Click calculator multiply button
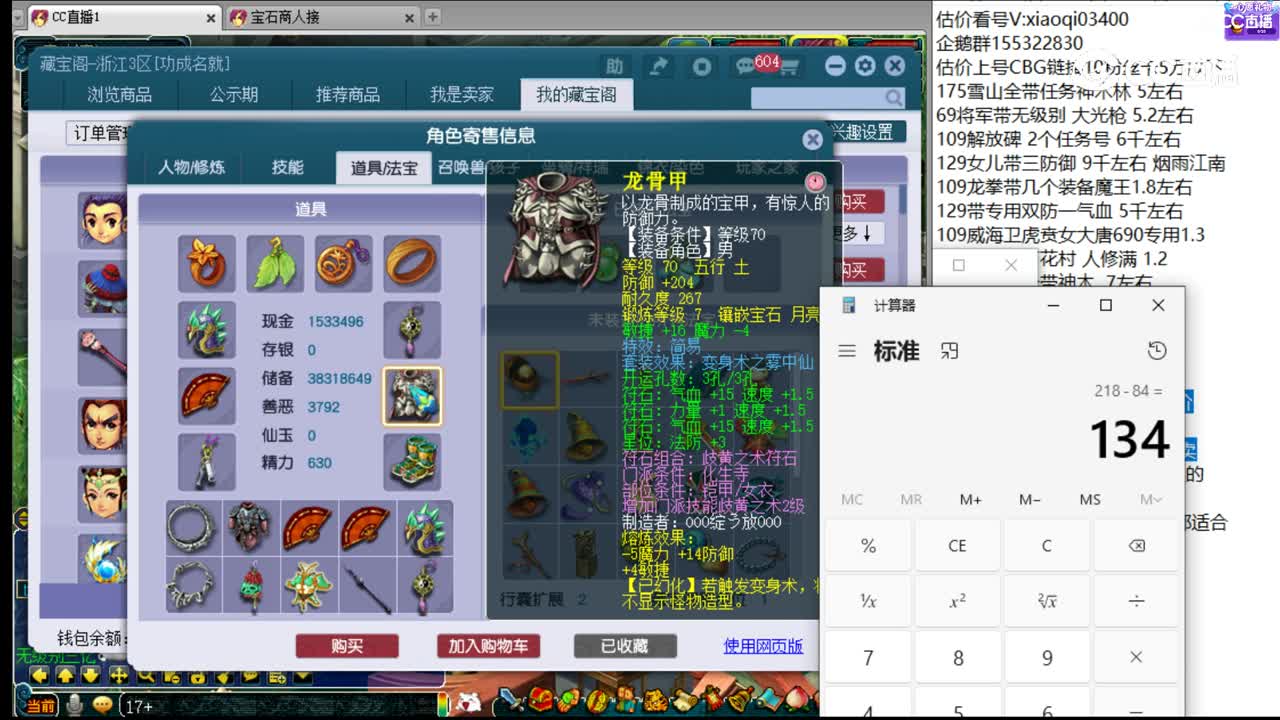The width and height of the screenshot is (1280, 720). click(1136, 658)
